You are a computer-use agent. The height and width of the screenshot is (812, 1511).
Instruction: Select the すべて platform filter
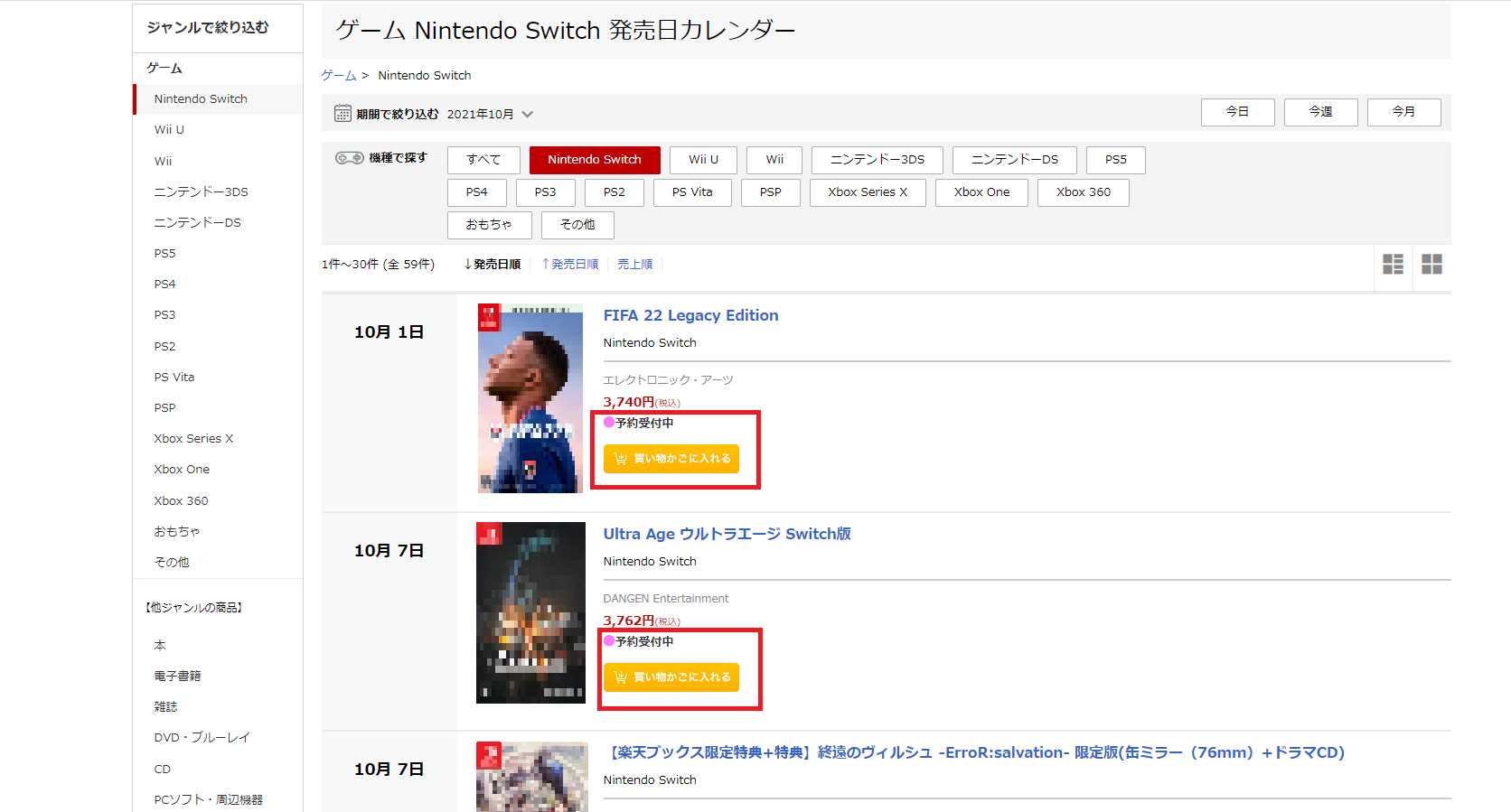(483, 160)
